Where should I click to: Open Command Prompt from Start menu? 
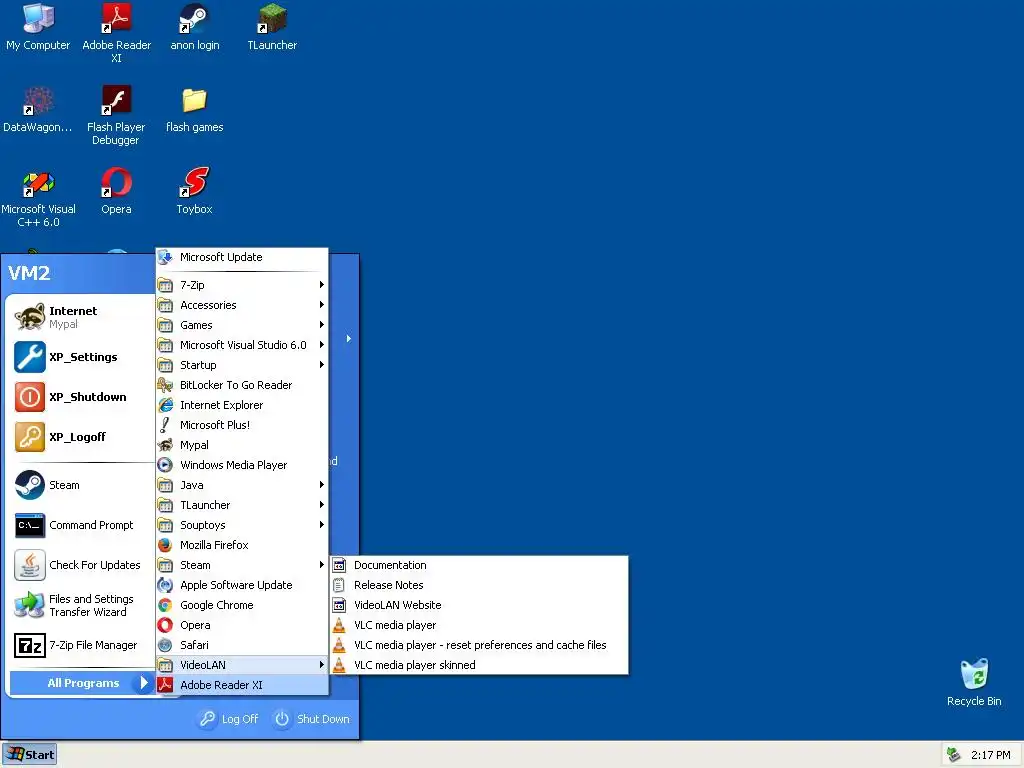coord(82,525)
